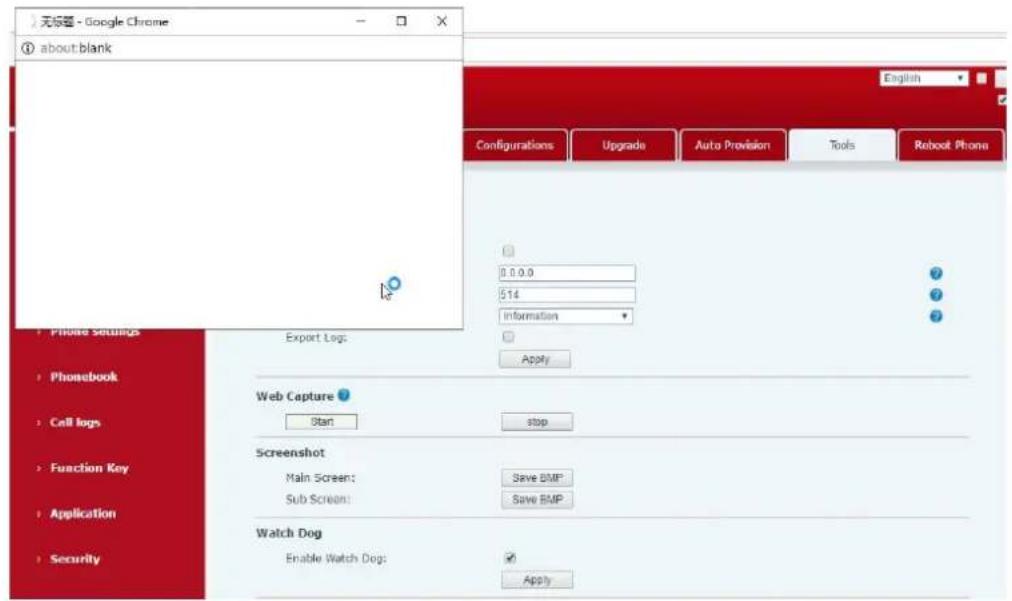The height and width of the screenshot is (601, 1012).
Task: Toggle checkbox above the 0.0.0.0 field
Action: pos(509,250)
